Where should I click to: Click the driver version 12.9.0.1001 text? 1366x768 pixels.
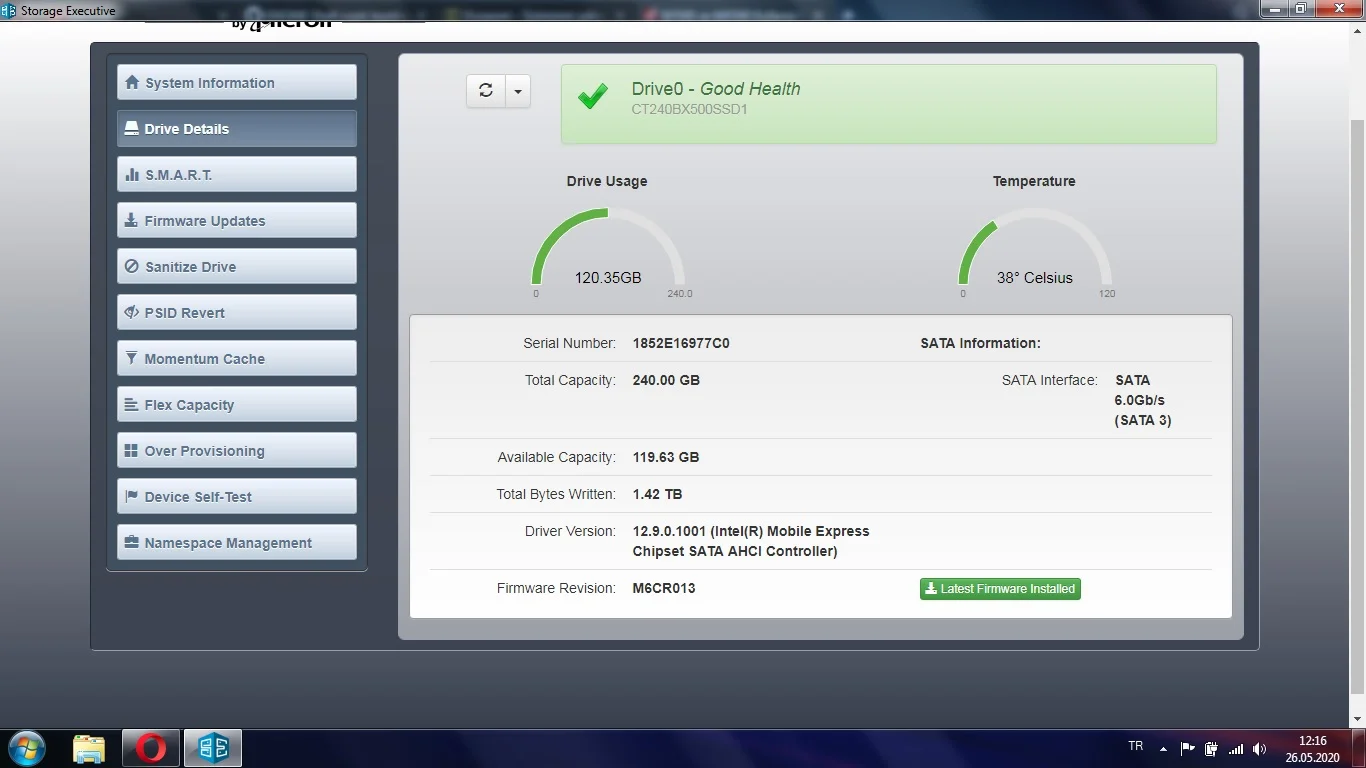[751, 541]
